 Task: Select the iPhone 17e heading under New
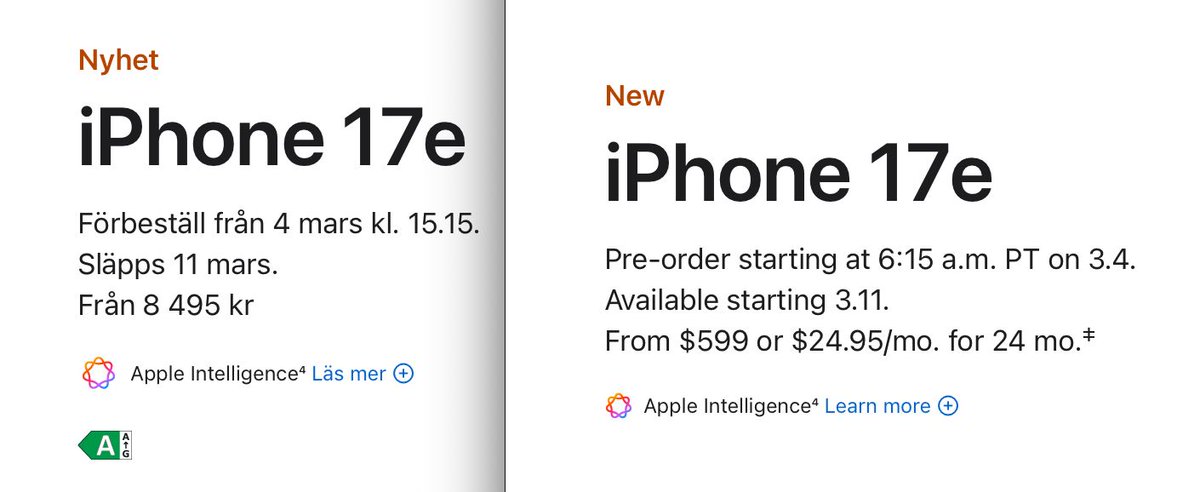798,176
